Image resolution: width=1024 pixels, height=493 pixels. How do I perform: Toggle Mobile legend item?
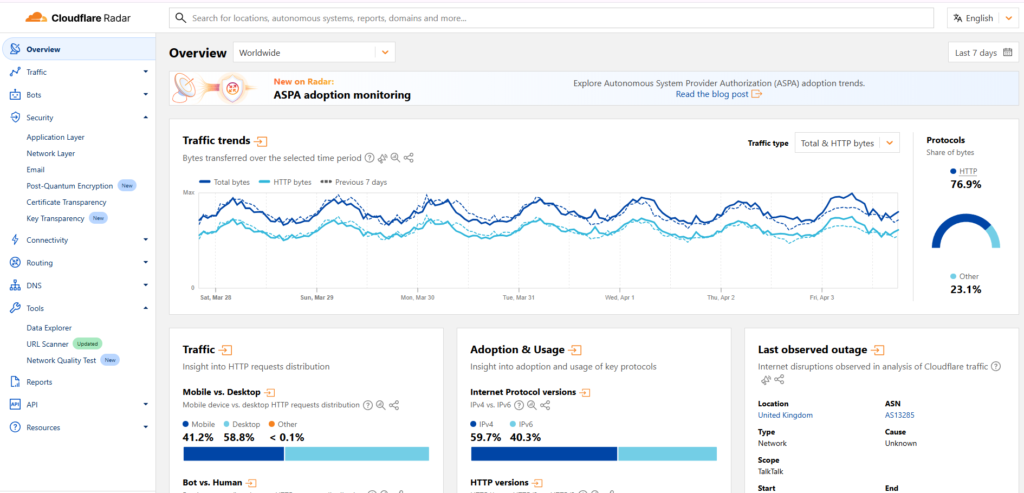(199, 424)
